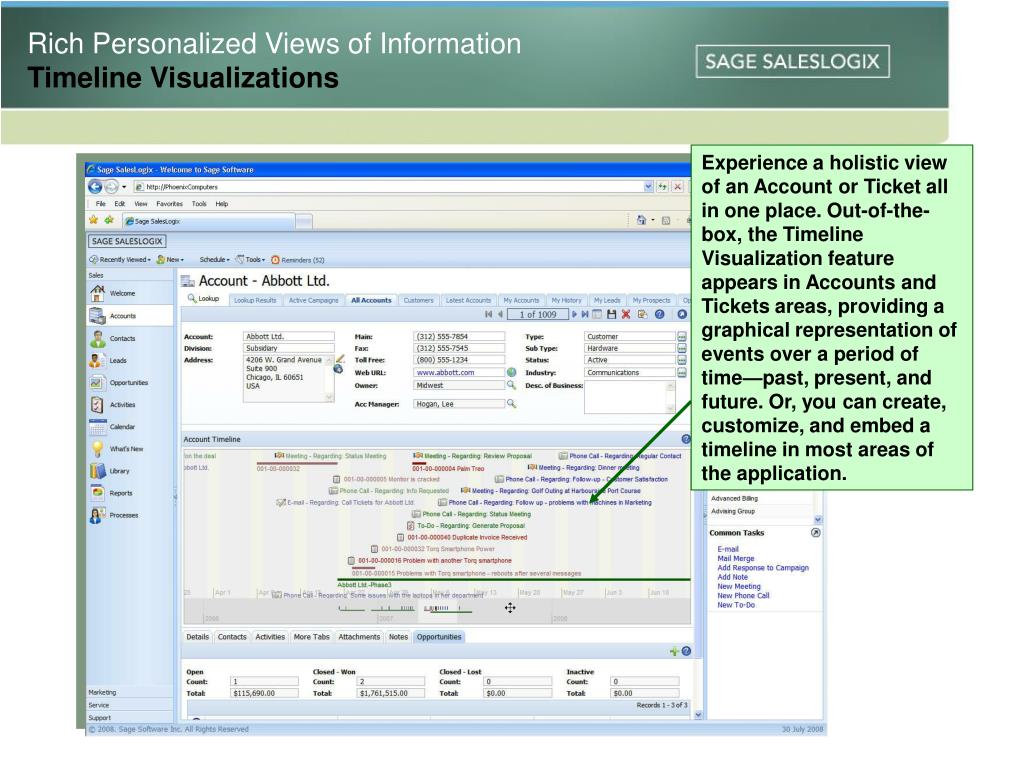
Task: Look up Owner with magnifier icon
Action: pyautogui.click(x=511, y=385)
